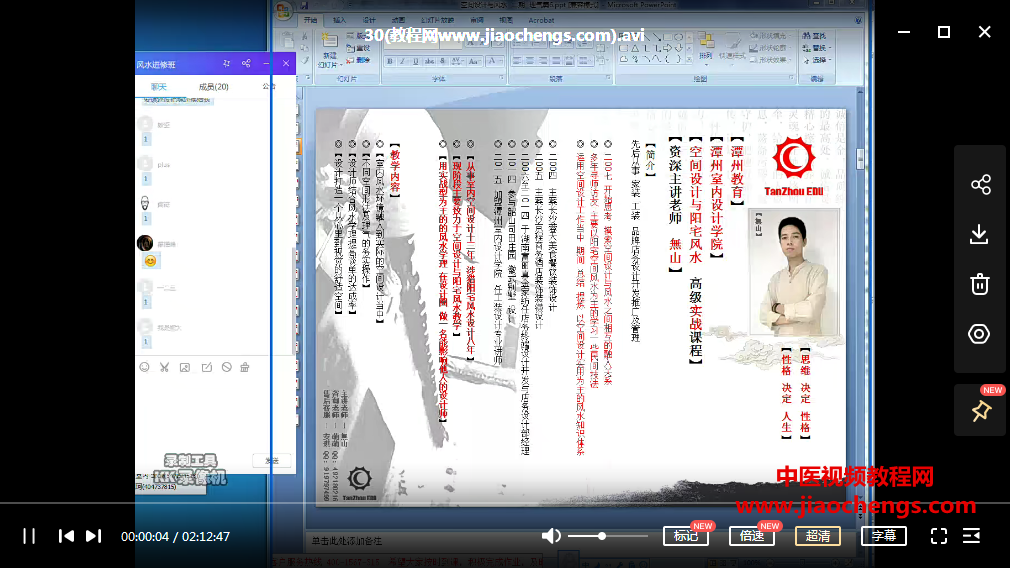Click the 新建幻灯片 new slide button
The image size is (1010, 568).
pyautogui.click(x=329, y=50)
